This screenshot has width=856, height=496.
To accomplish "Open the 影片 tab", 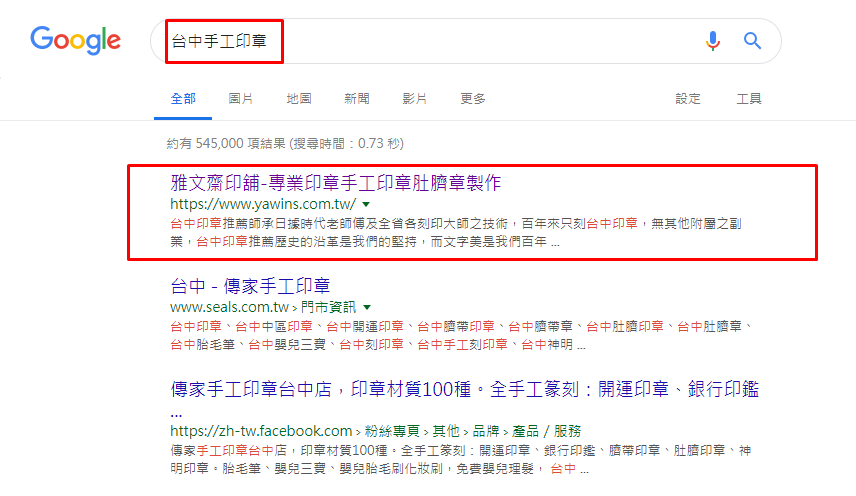I will click(x=414, y=99).
